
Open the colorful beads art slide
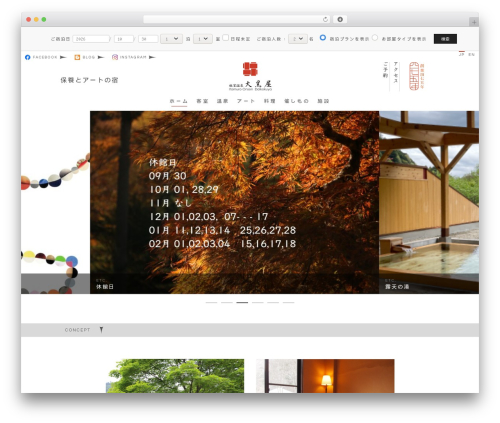pos(55,202)
